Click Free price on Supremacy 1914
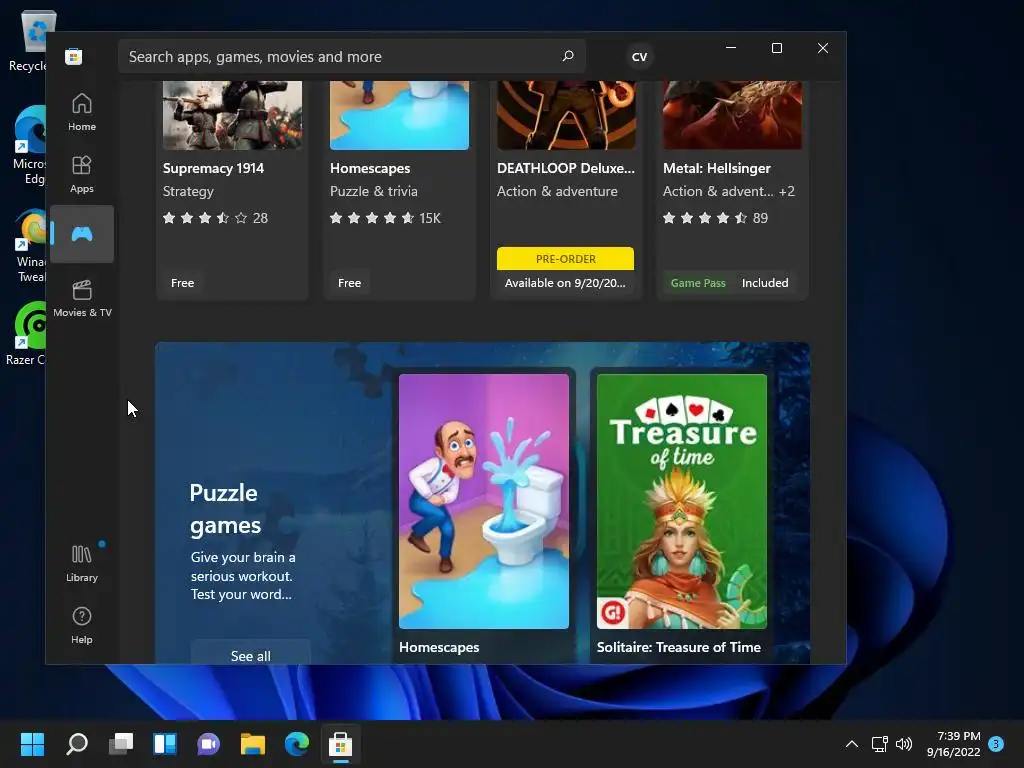This screenshot has width=1024, height=768. [x=182, y=283]
